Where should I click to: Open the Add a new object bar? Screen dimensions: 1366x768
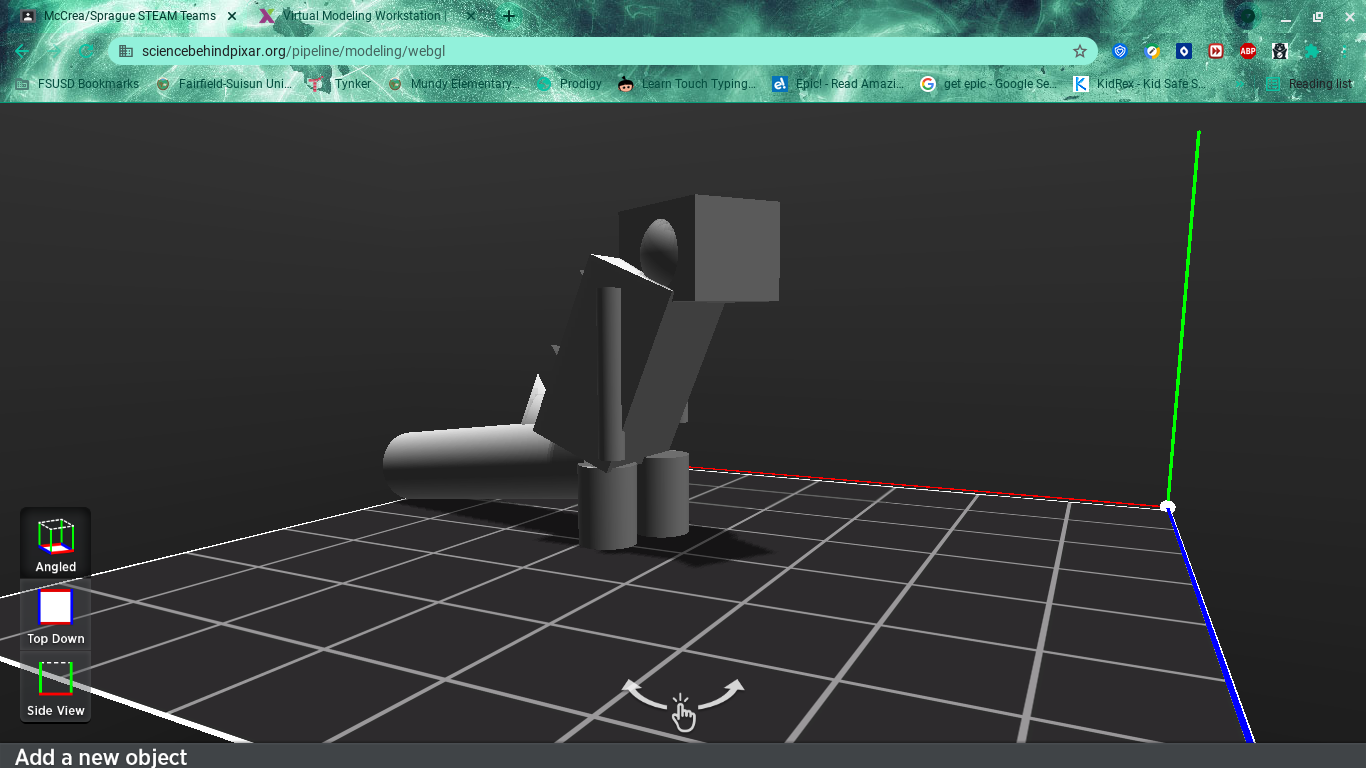point(683,756)
